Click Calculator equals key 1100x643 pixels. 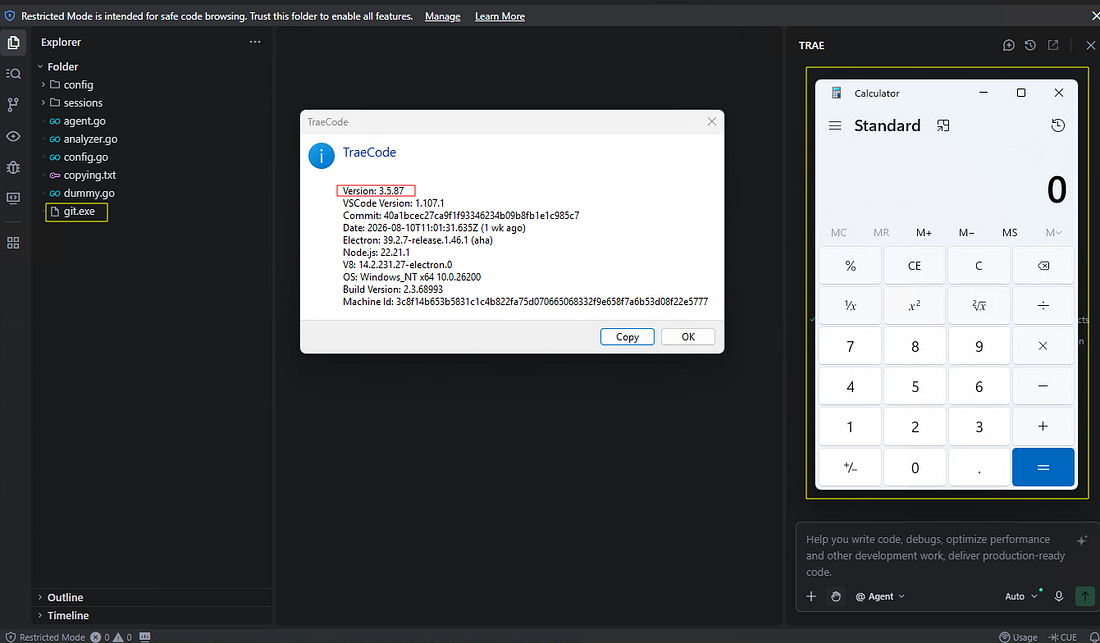(x=1043, y=467)
